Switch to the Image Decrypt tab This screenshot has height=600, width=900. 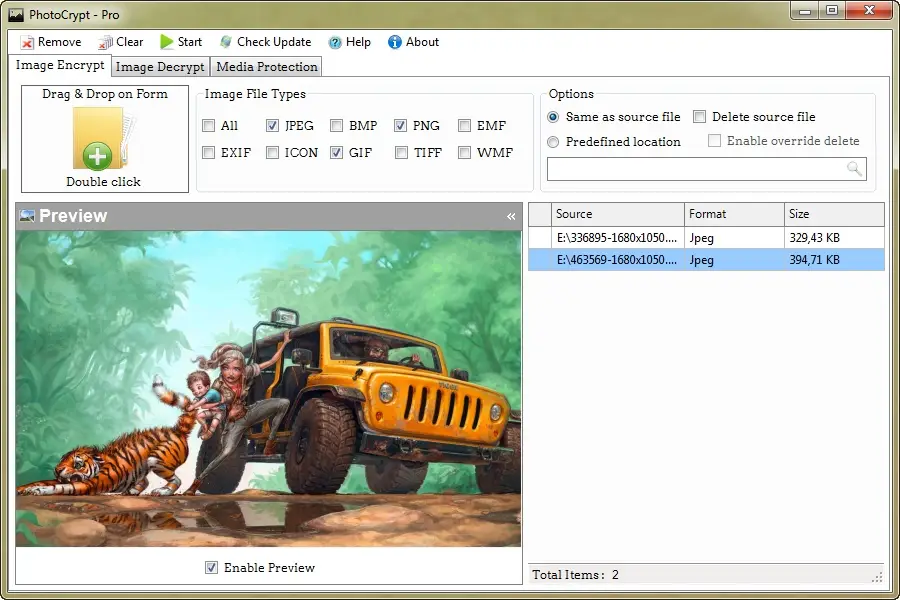click(x=160, y=67)
